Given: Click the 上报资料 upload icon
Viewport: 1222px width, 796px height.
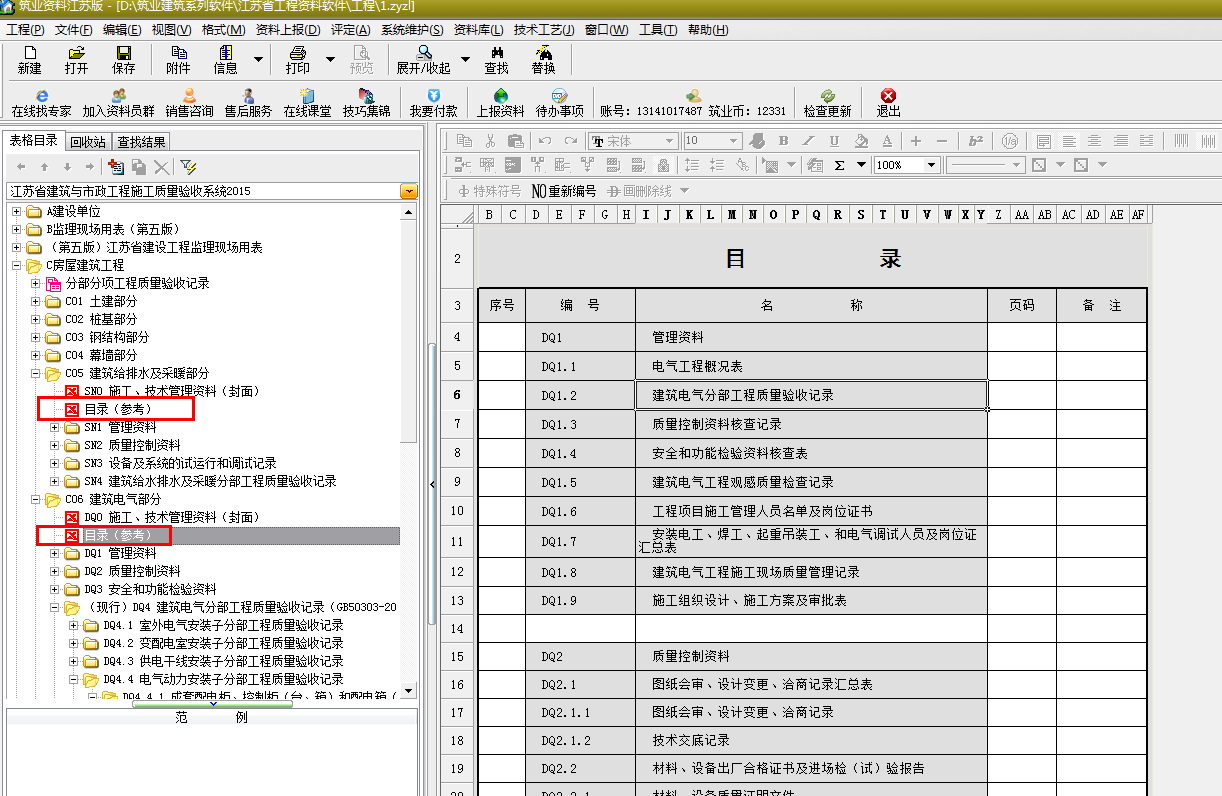Looking at the screenshot, I should tap(500, 103).
